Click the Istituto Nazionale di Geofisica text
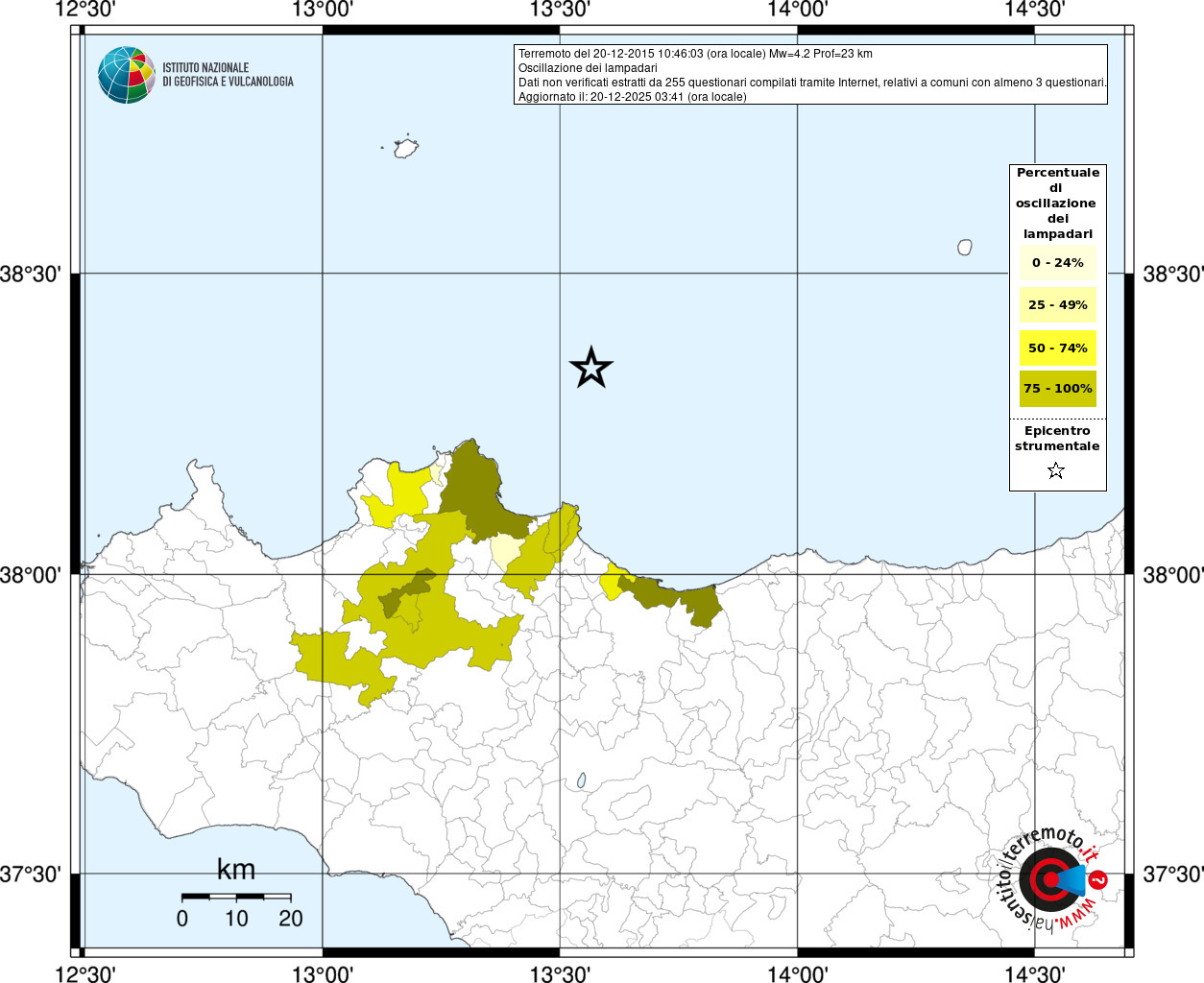Screen dimensions: 1204x983 click(228, 75)
